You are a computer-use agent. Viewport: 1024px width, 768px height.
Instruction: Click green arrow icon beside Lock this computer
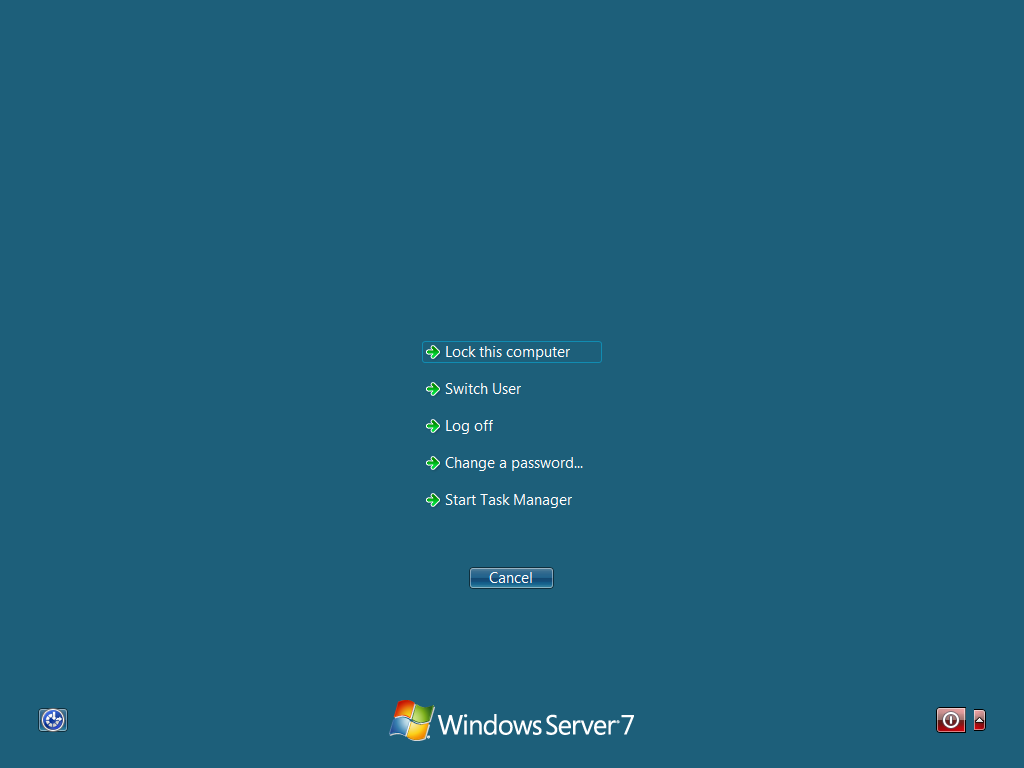tap(432, 353)
